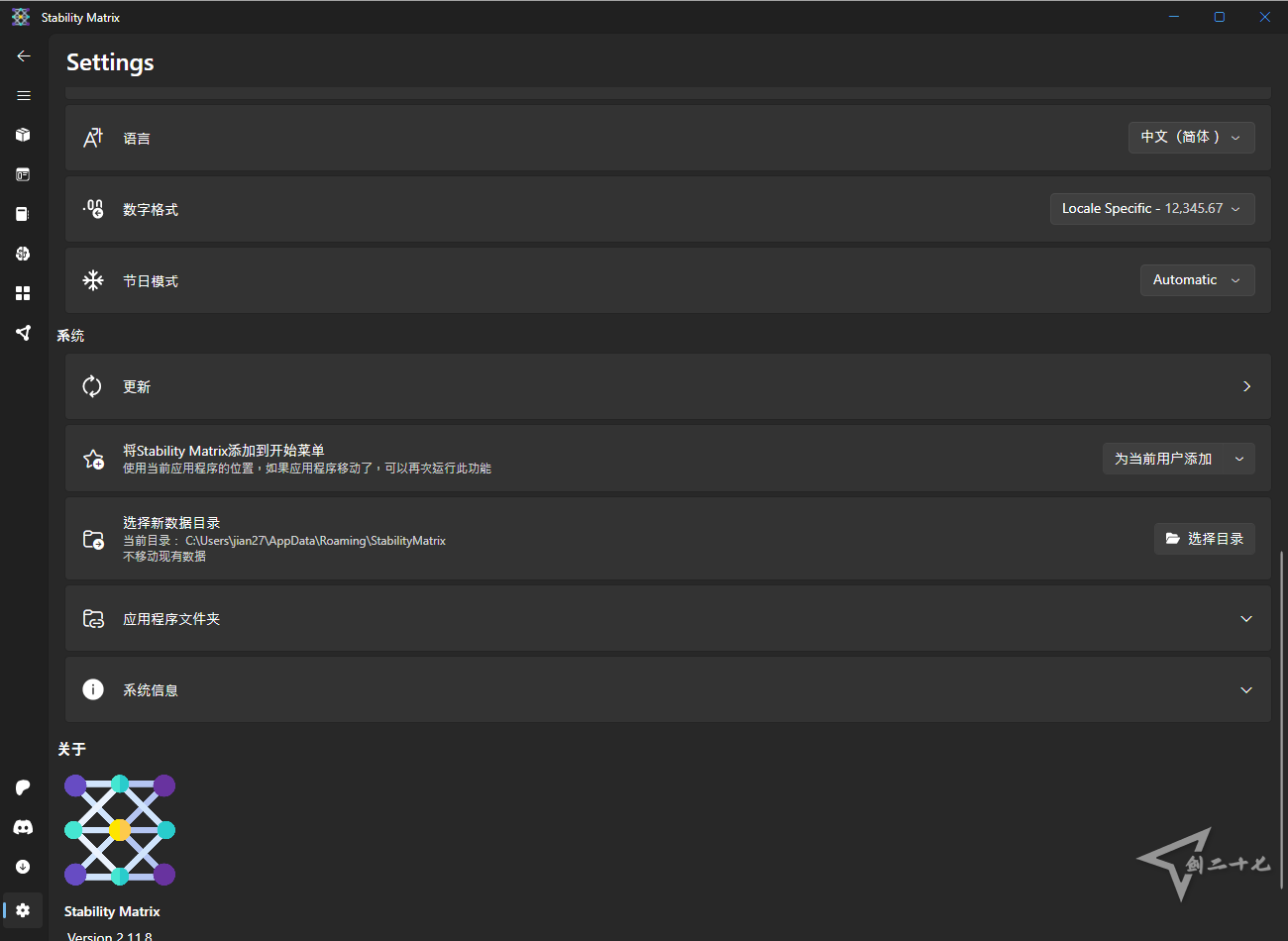This screenshot has height=941, width=1288.
Task: Expand the 应用程序文件夹 section
Action: (1246, 619)
